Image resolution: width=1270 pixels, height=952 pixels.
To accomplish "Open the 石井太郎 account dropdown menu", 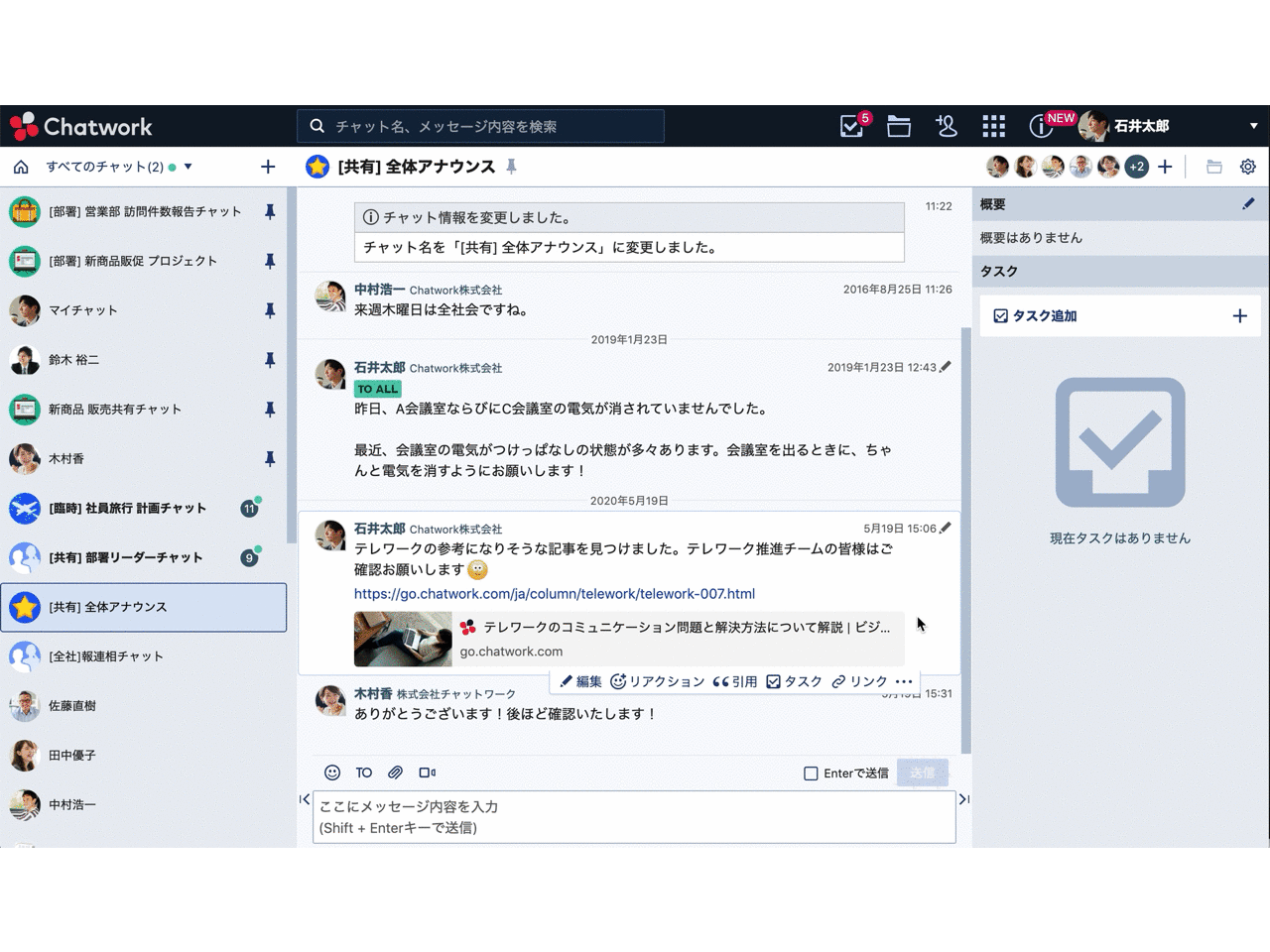I will [1254, 126].
